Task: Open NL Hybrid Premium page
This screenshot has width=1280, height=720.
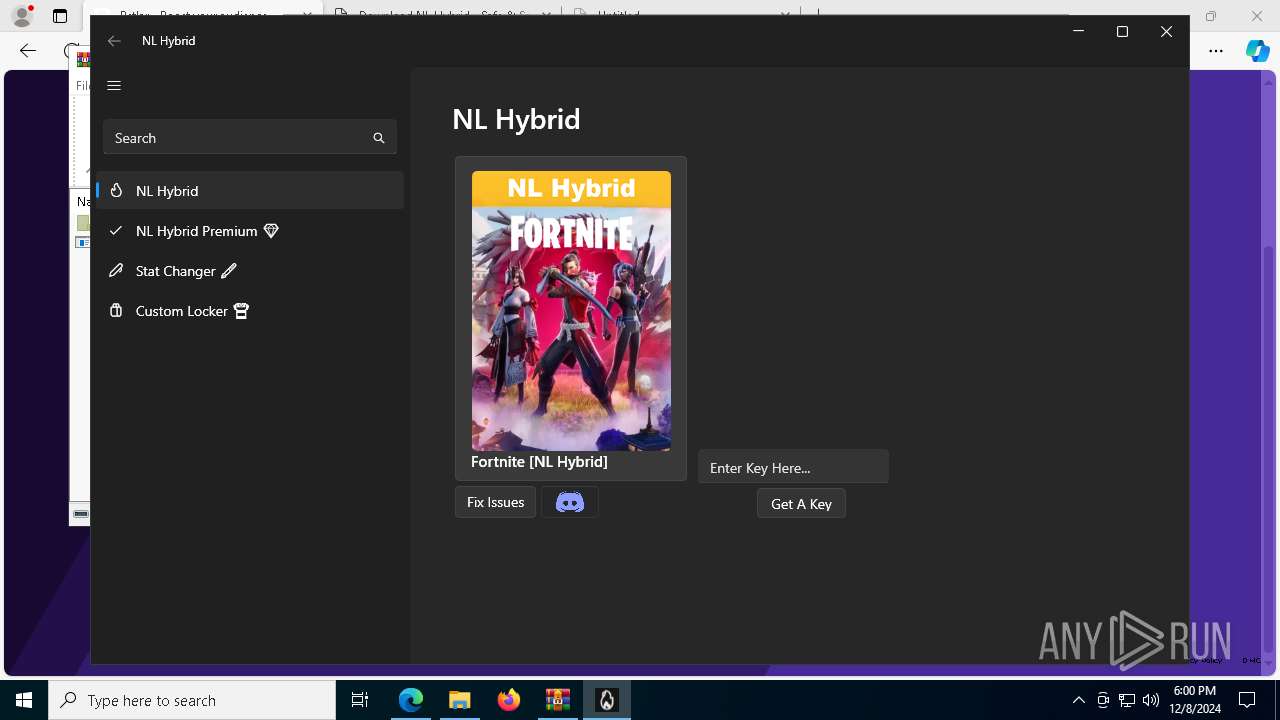Action: (250, 230)
